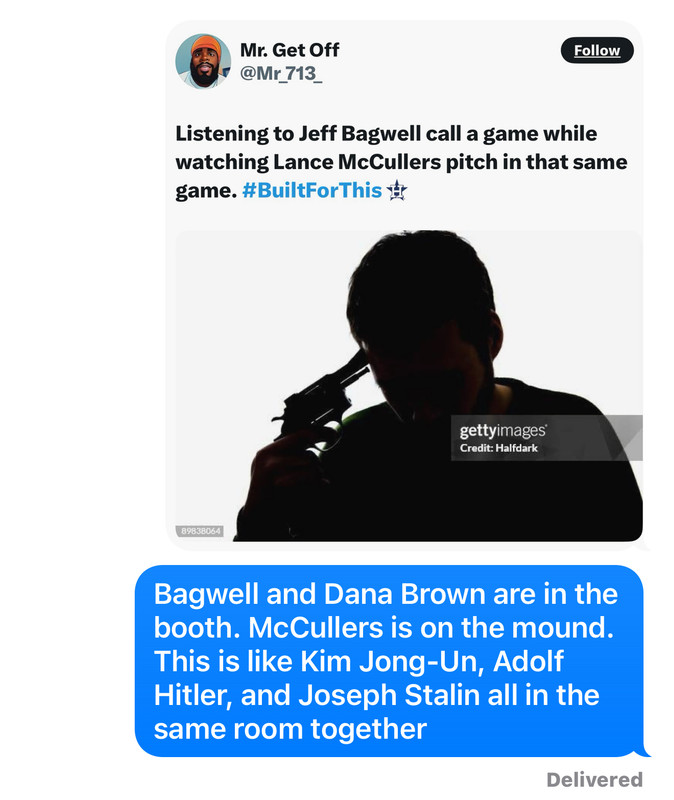Click the message bubble tail

[642, 751]
